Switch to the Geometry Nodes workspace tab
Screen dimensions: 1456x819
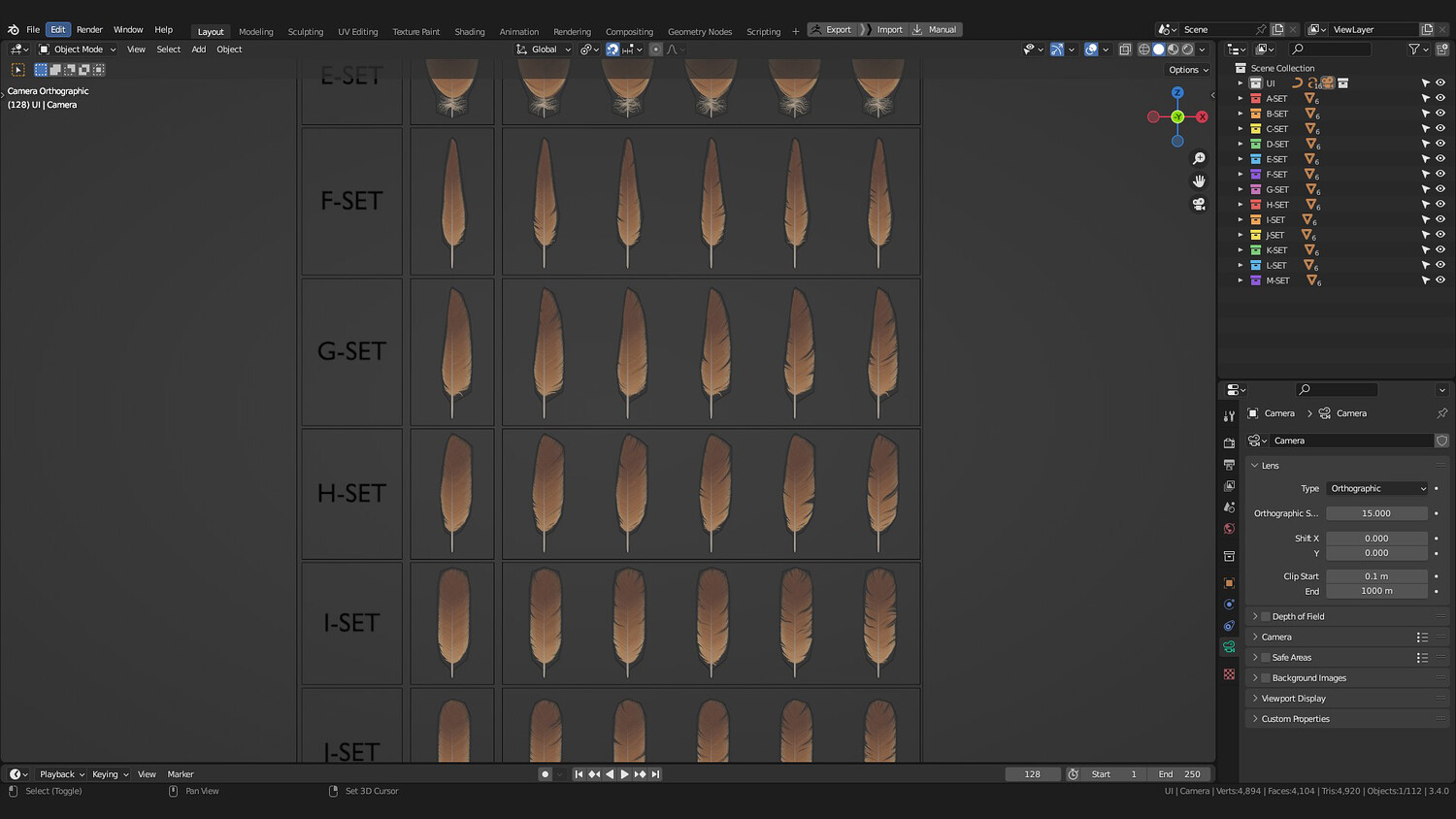700,31
